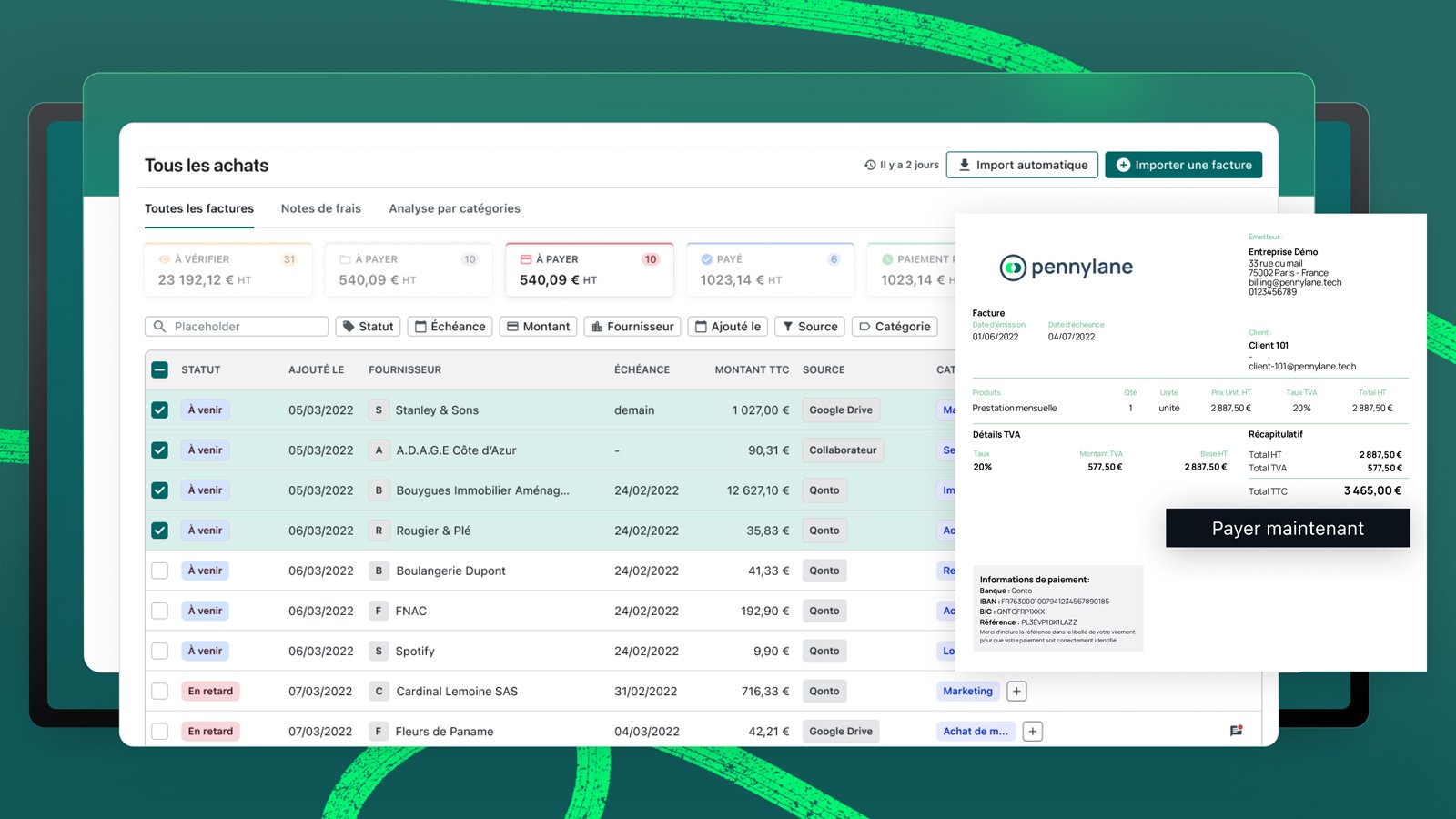Click the checkmark icon on the Payé card

(x=707, y=258)
